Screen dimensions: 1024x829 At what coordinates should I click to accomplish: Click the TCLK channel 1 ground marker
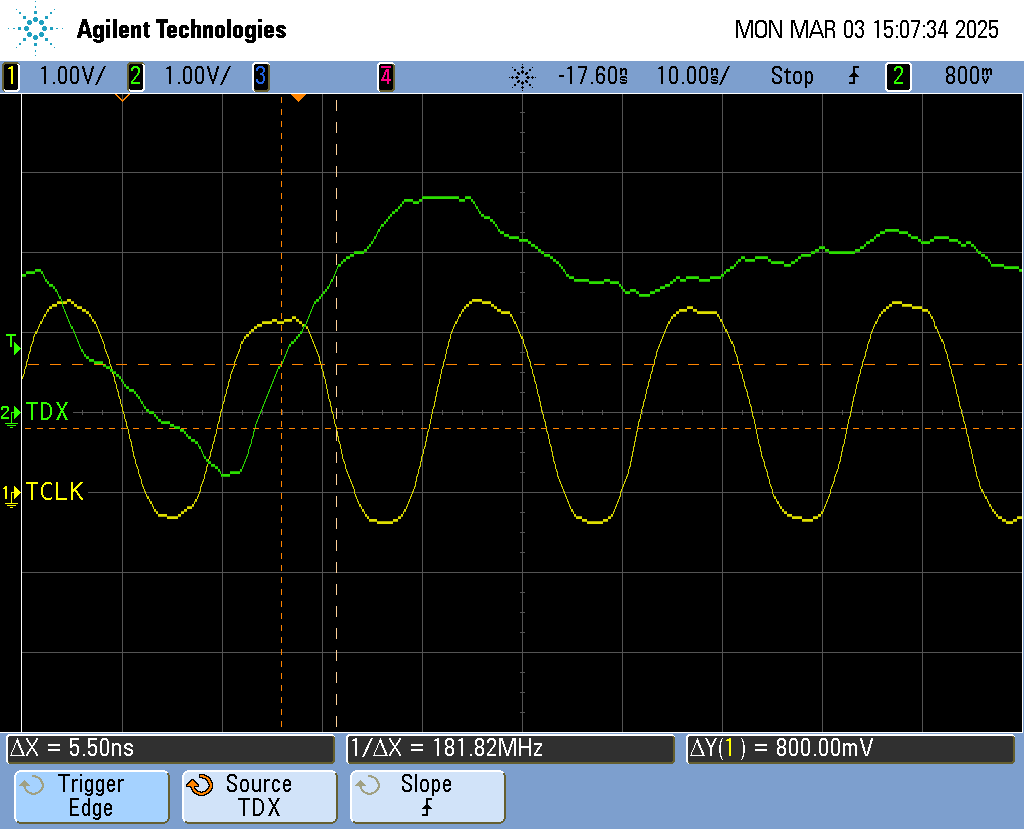coord(11,493)
